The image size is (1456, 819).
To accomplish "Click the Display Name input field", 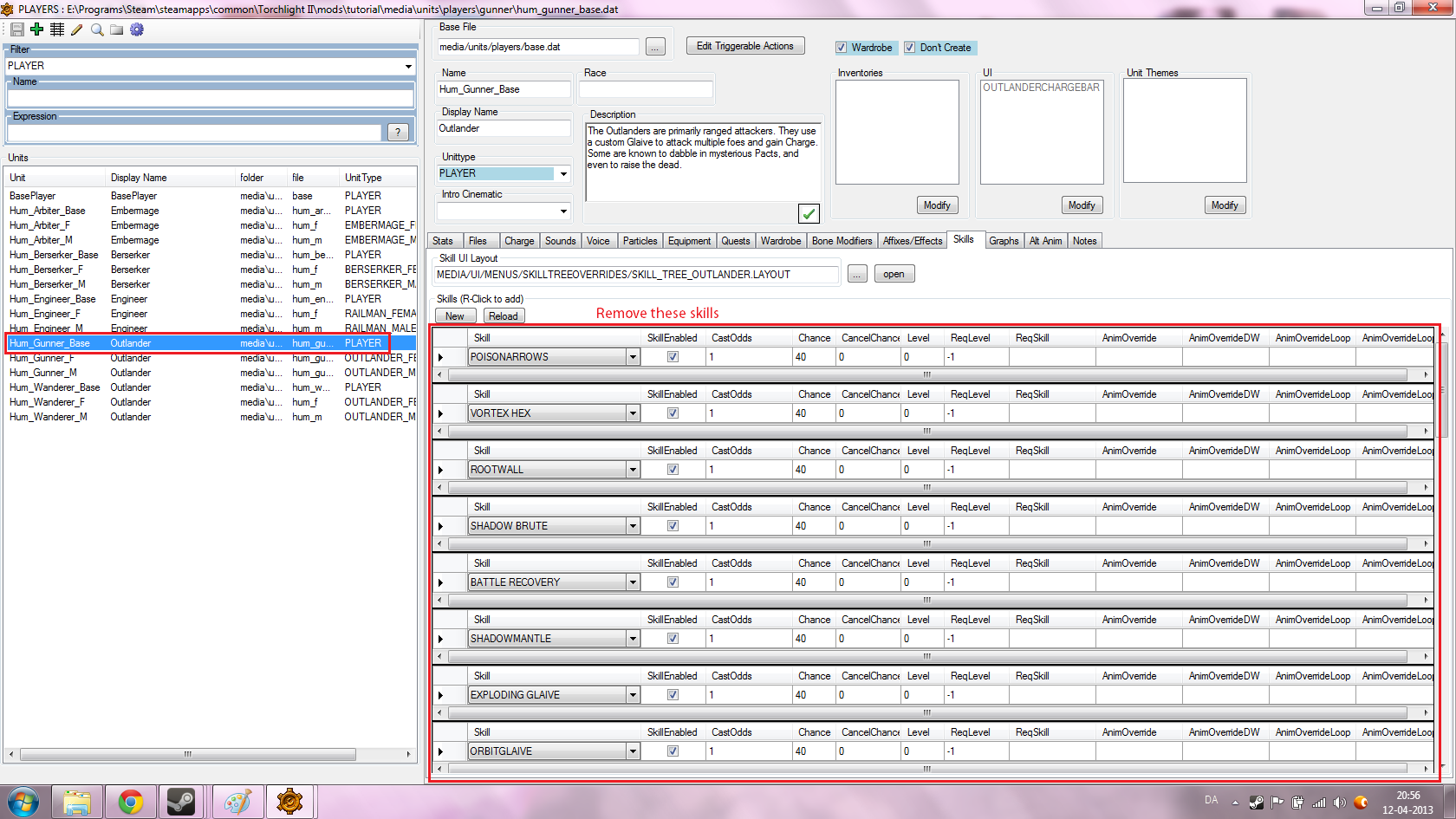I will click(504, 128).
